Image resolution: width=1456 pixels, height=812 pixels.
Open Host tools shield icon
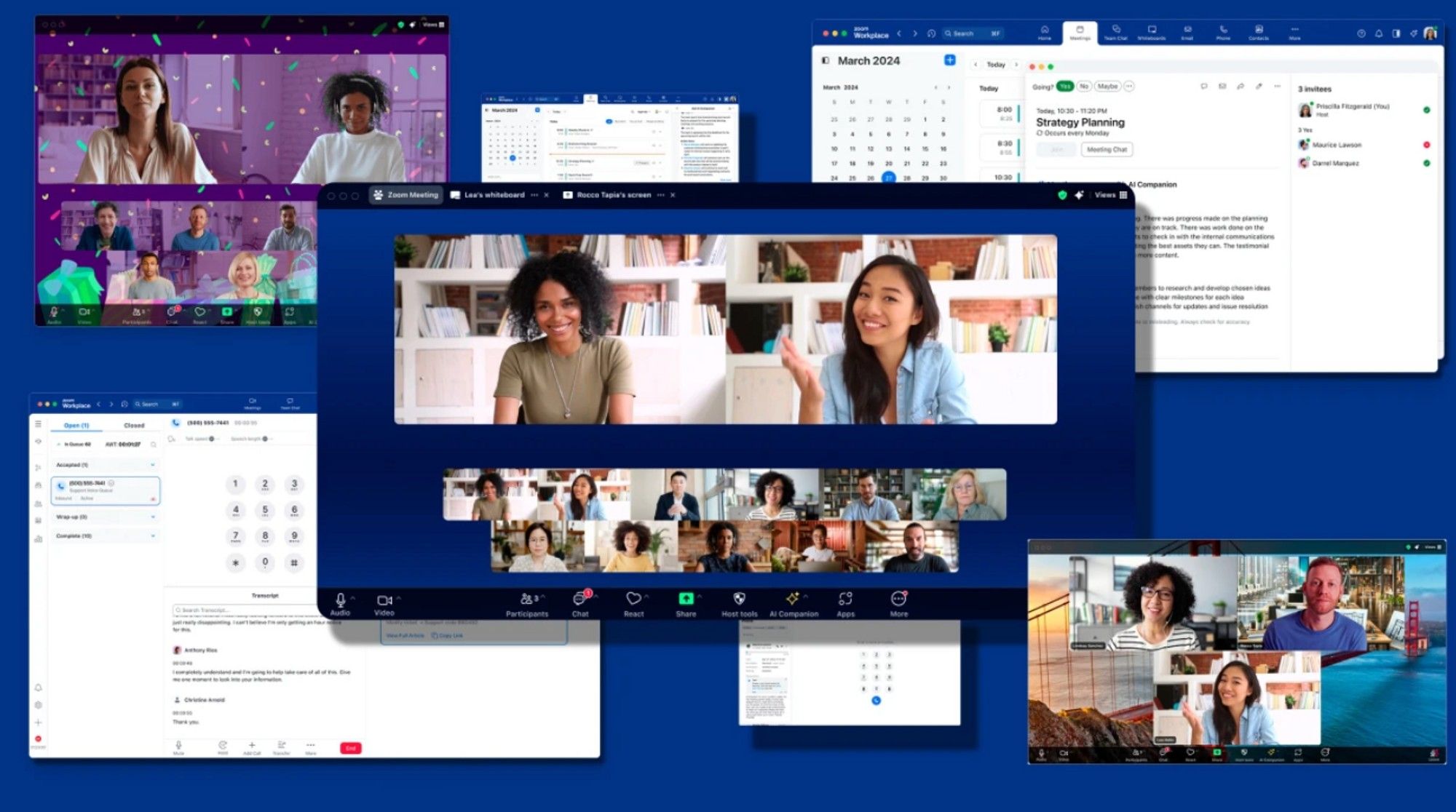pos(739,599)
